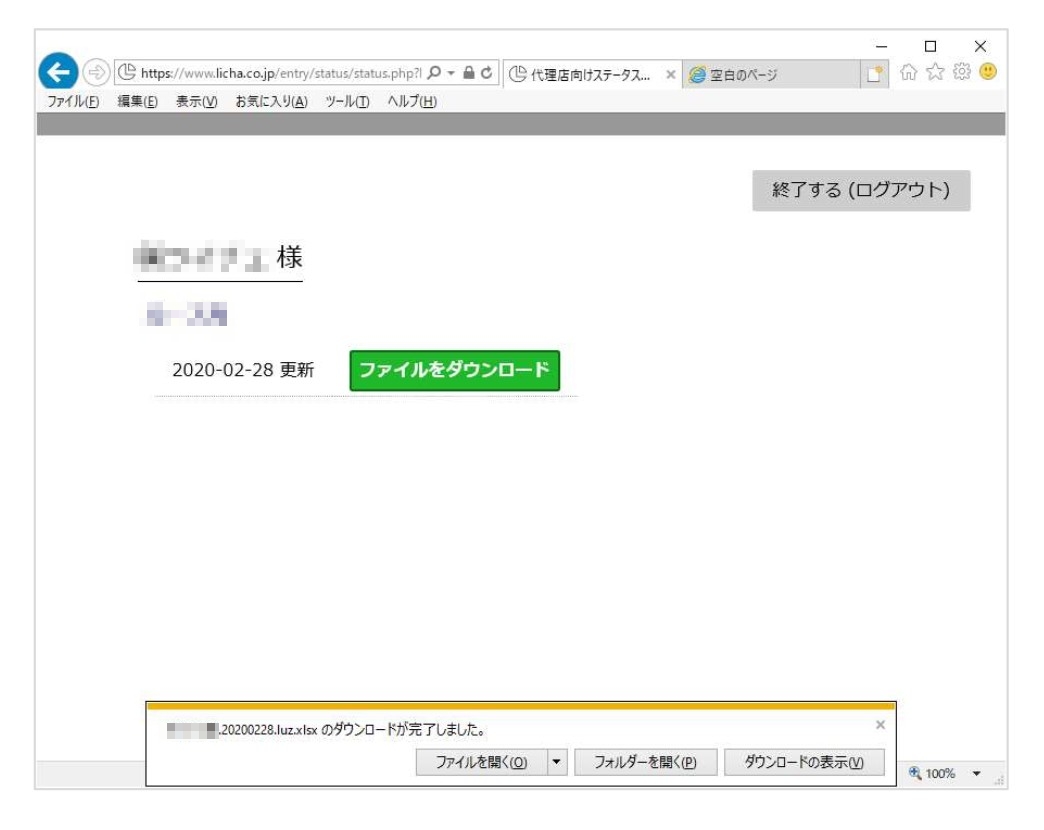
Task: Dismiss the download notification bar
Action: point(880,725)
